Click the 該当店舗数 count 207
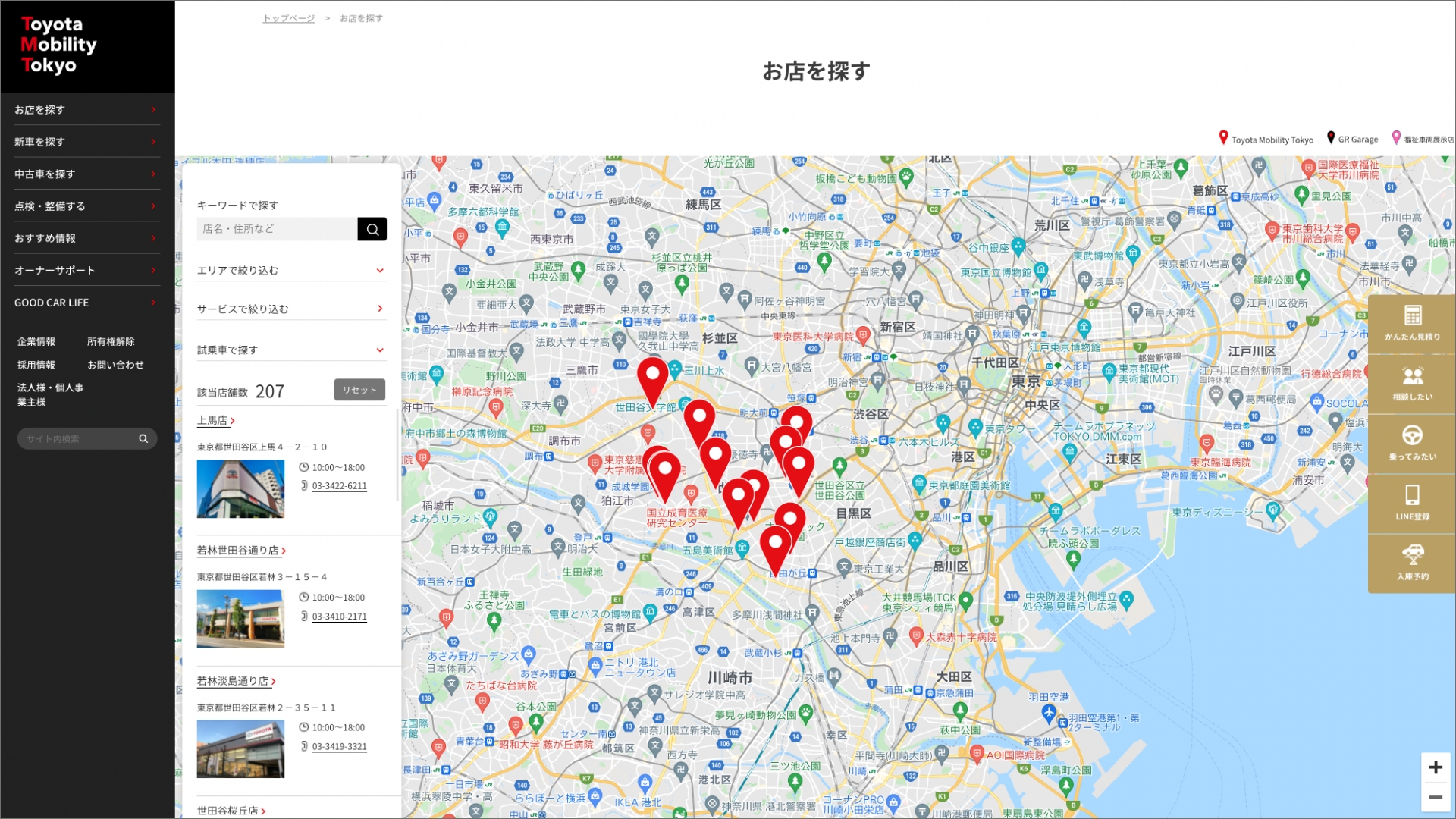 tap(269, 392)
